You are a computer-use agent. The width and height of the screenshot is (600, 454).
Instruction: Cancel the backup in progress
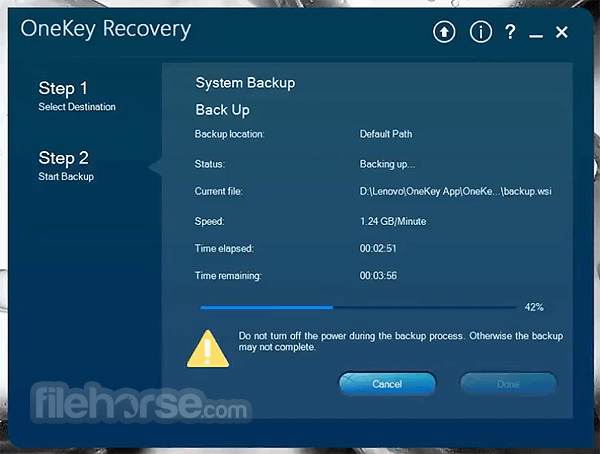click(387, 384)
